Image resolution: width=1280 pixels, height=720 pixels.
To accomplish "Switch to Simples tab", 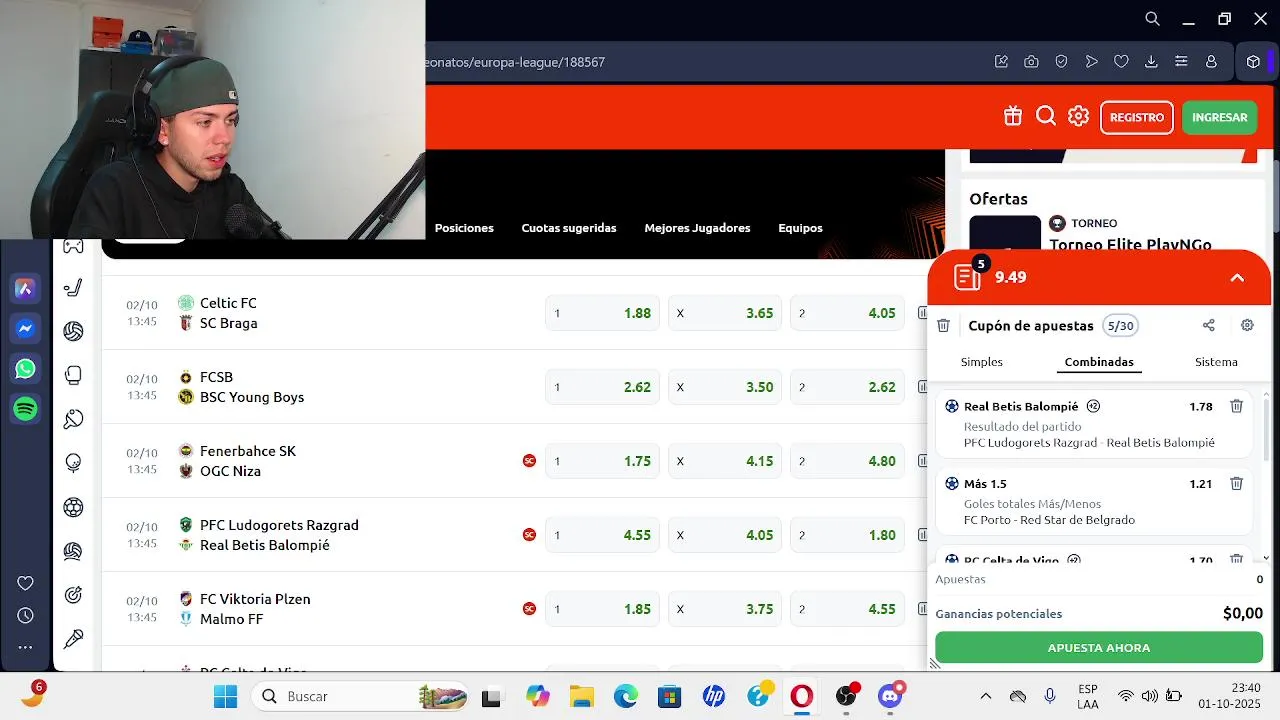I will click(x=982, y=362).
